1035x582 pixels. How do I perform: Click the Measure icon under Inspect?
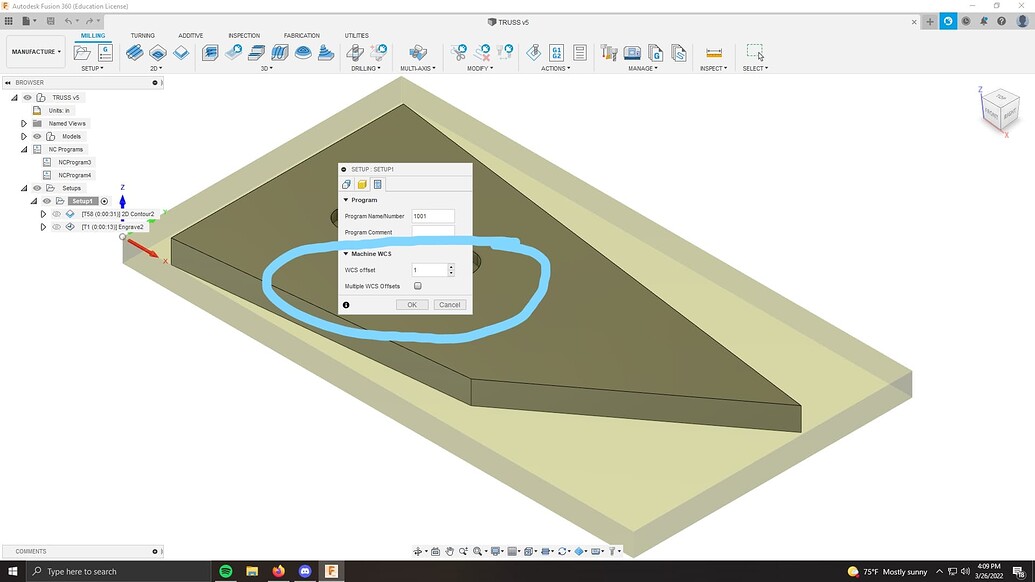[x=714, y=53]
